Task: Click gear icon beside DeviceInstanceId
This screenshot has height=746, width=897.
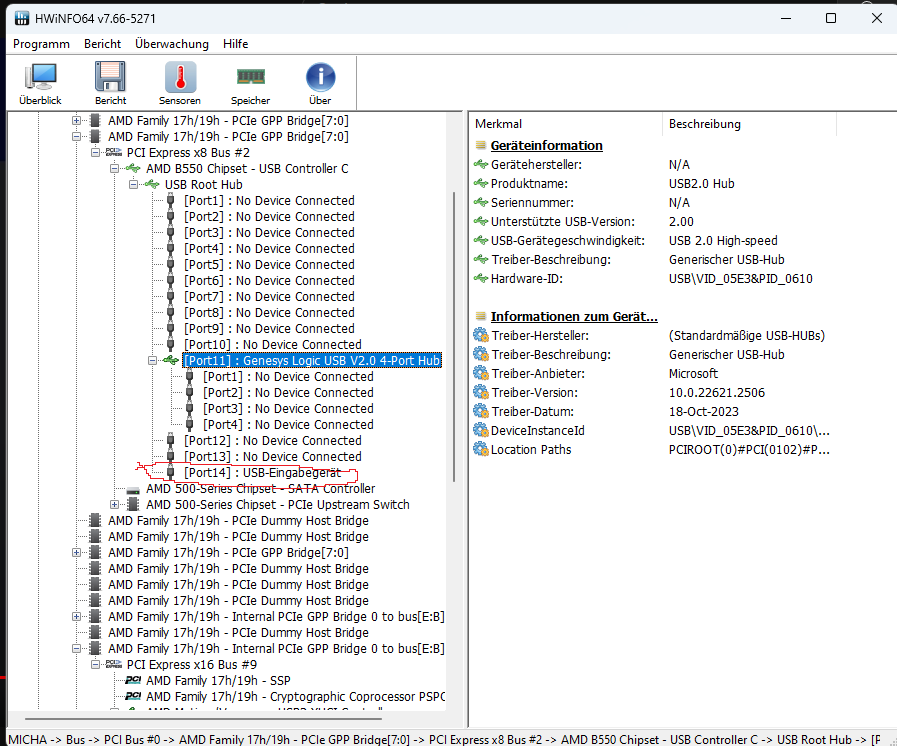Action: click(481, 430)
